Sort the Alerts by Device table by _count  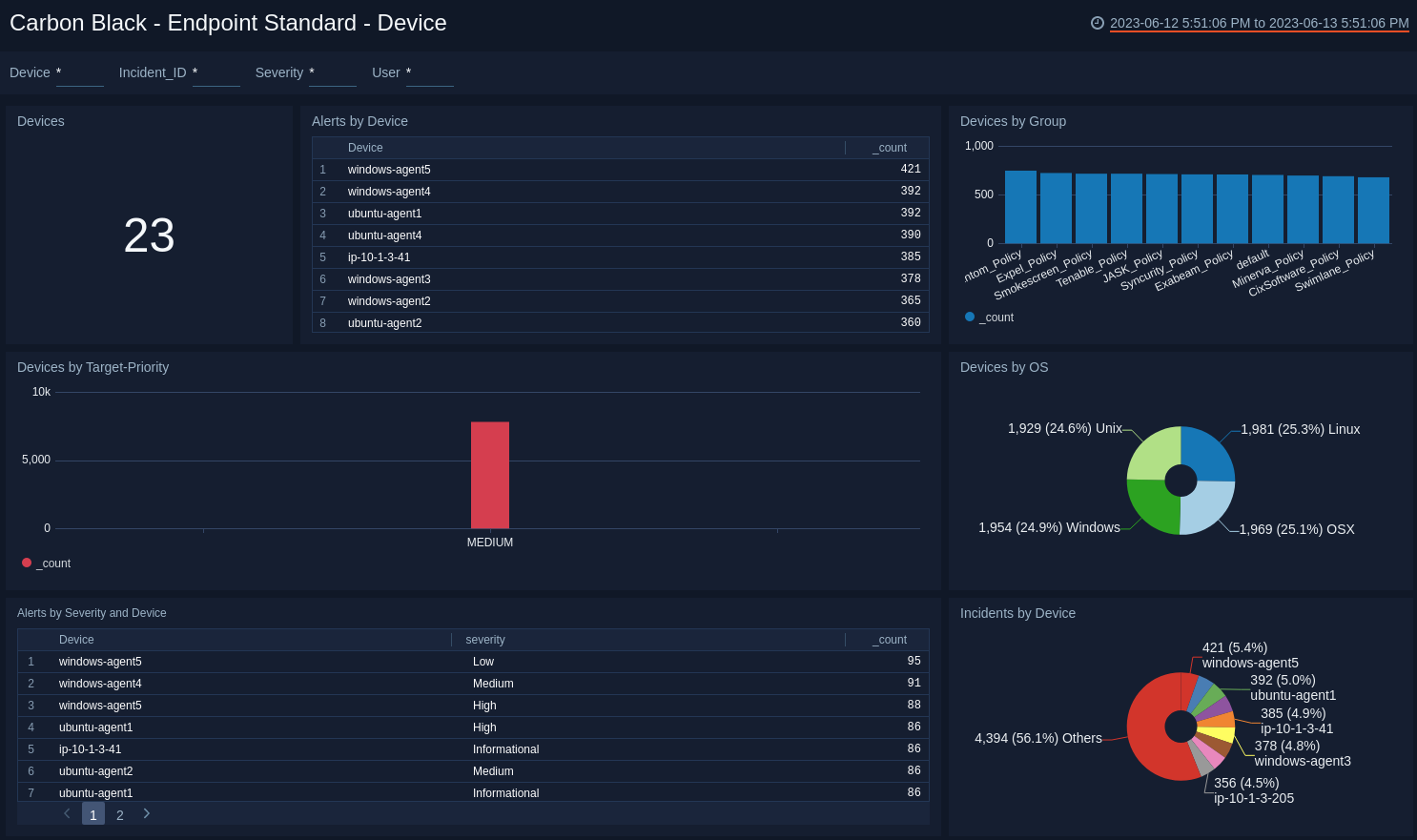tap(889, 147)
